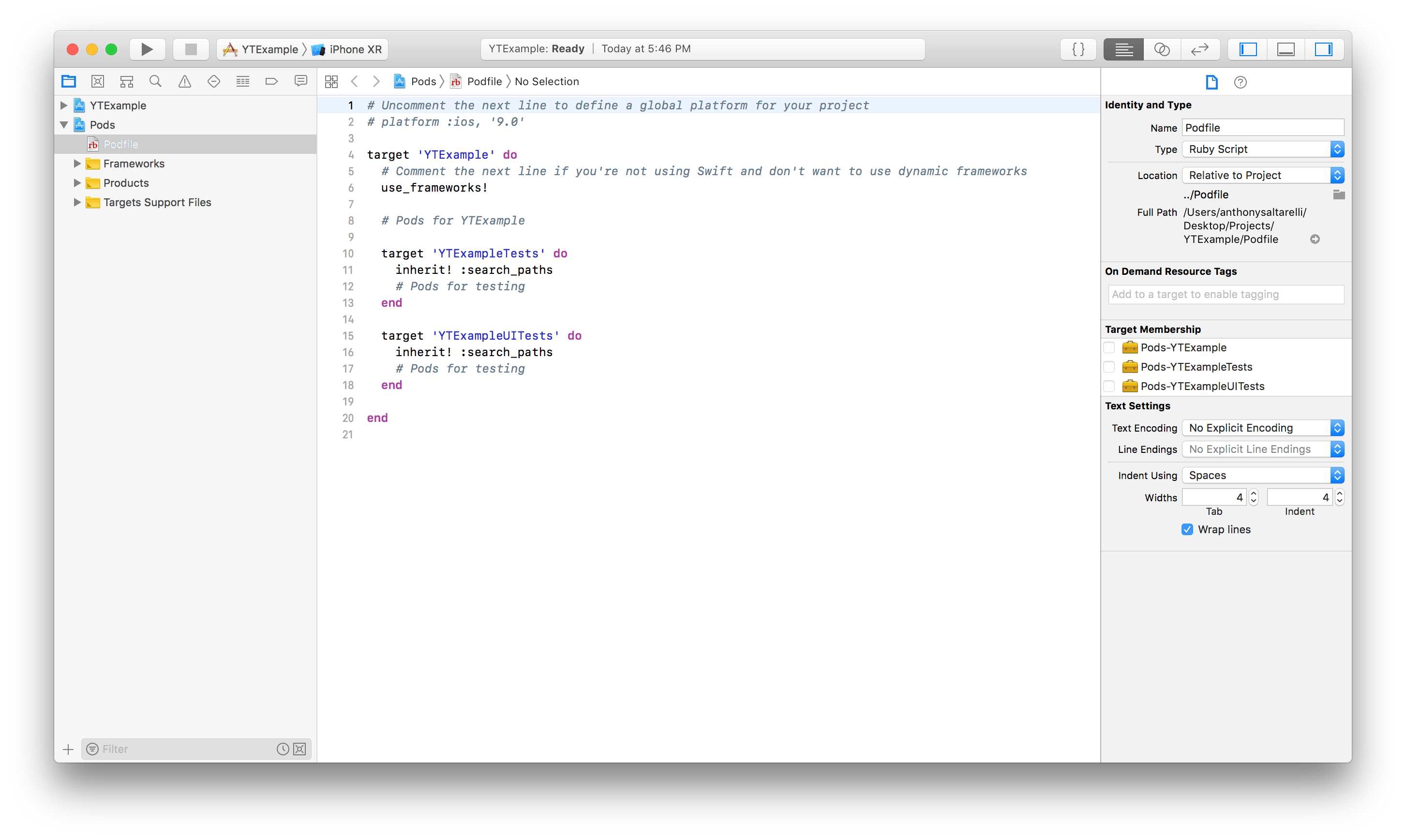The width and height of the screenshot is (1406, 840).
Task: Toggle the bottom debug area button
Action: [x=1286, y=49]
